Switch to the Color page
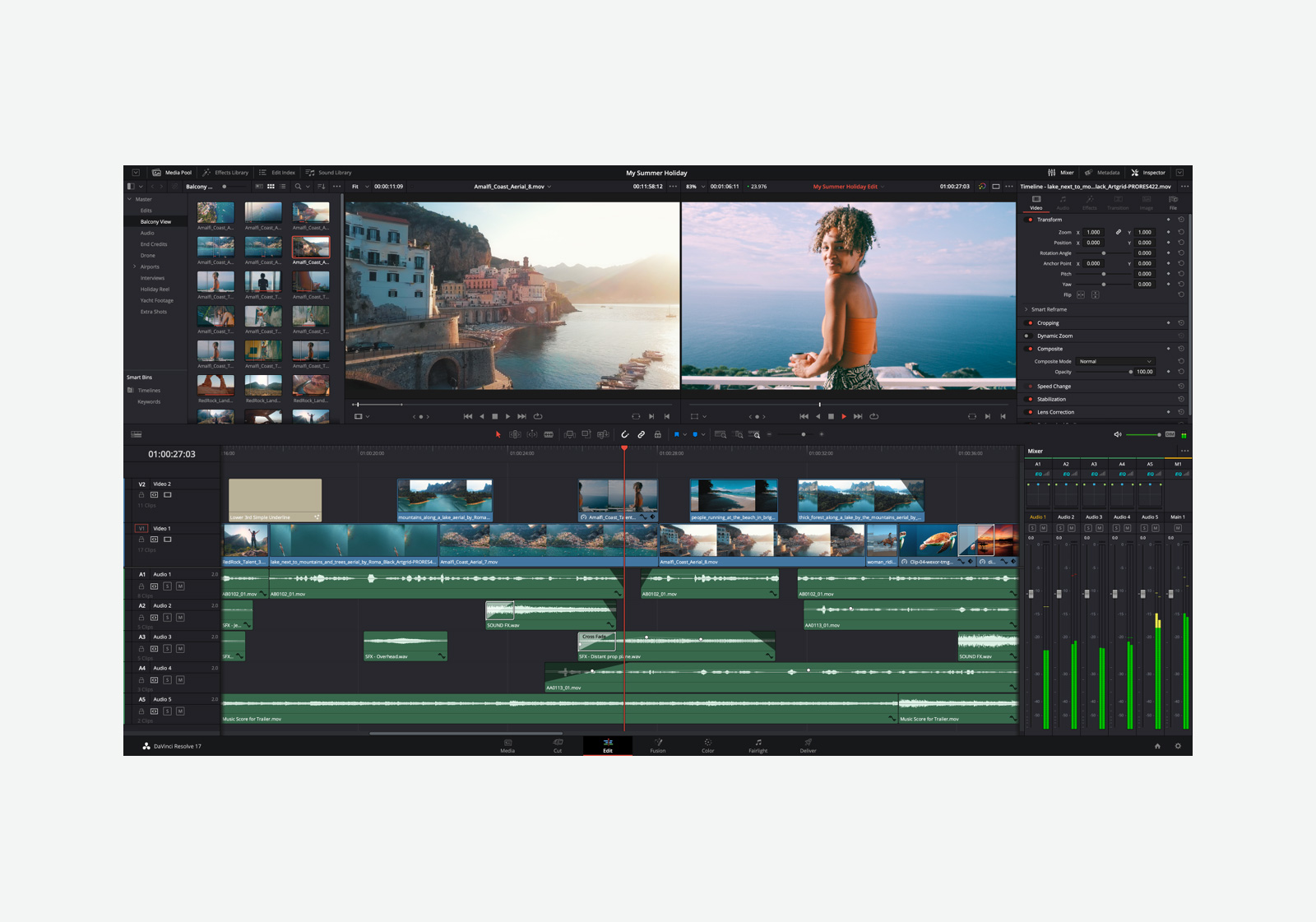This screenshot has height=922, width=1316. pos(708,745)
